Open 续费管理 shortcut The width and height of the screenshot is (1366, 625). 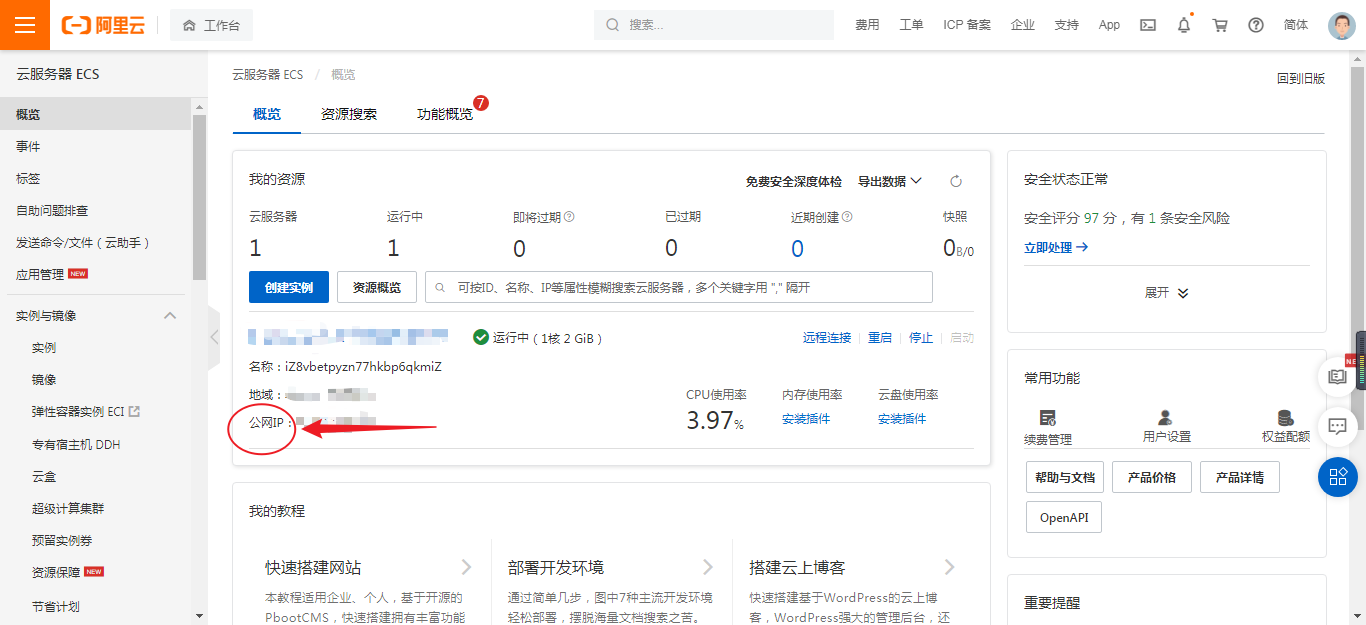pos(1048,427)
